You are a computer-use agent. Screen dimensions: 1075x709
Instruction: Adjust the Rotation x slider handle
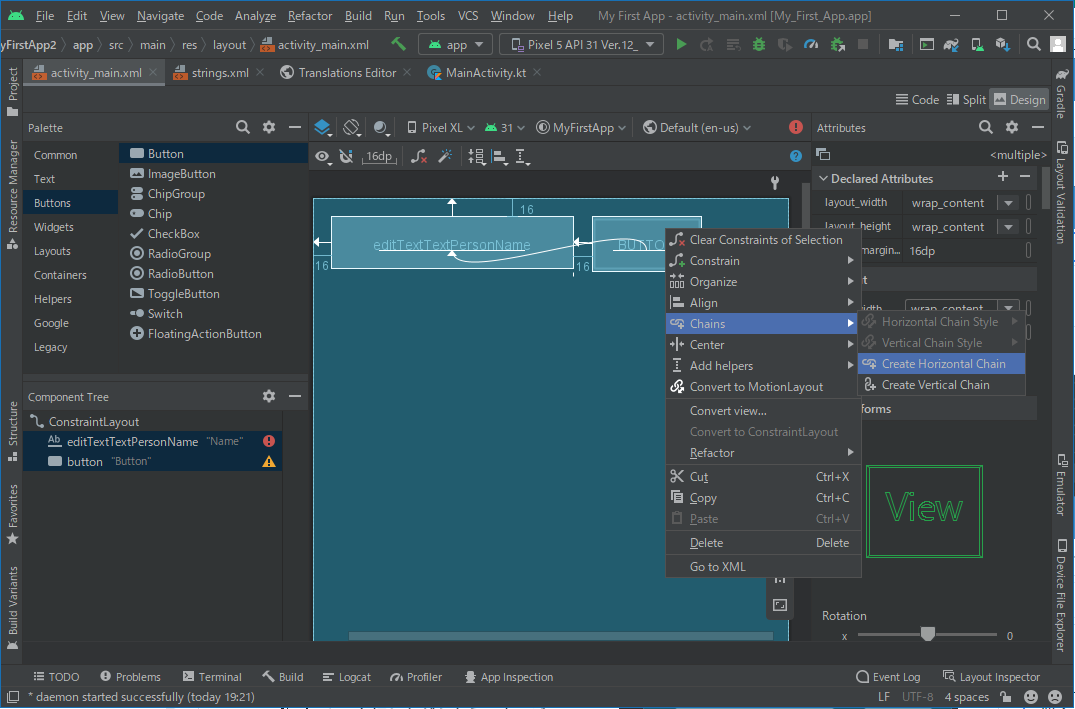click(x=927, y=634)
